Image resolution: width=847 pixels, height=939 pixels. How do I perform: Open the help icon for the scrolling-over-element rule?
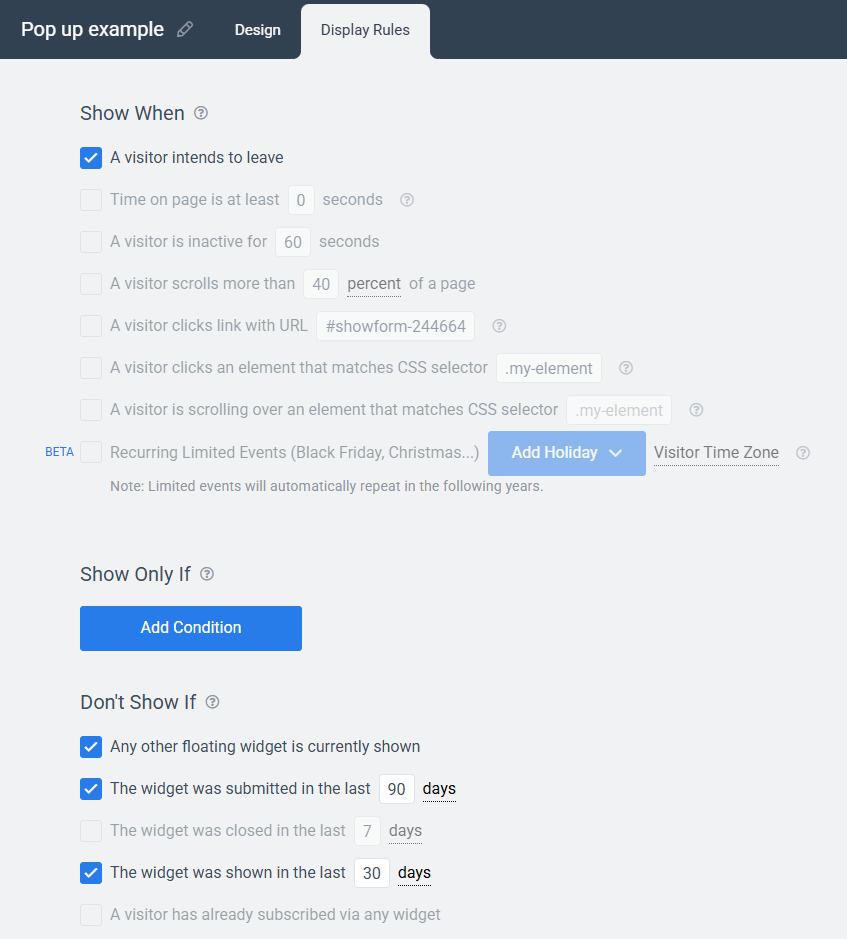point(697,410)
